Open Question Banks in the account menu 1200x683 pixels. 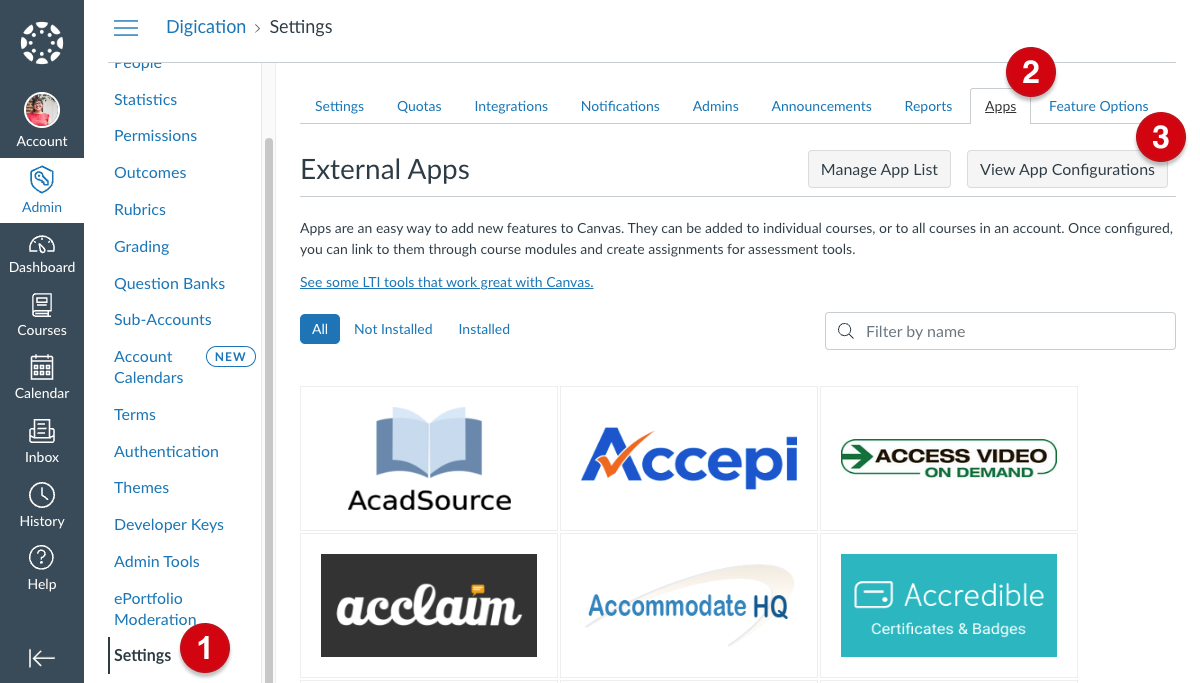click(x=170, y=283)
